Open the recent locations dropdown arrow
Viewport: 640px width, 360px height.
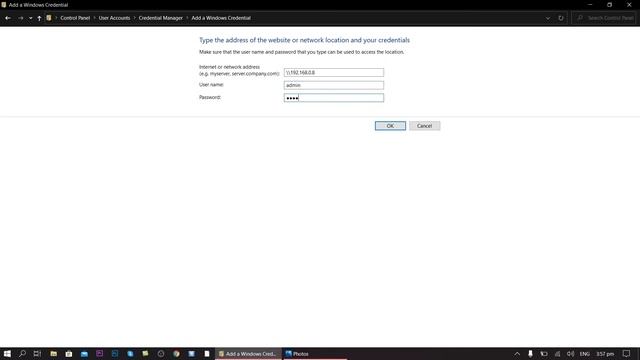pyautogui.click(x=30, y=18)
